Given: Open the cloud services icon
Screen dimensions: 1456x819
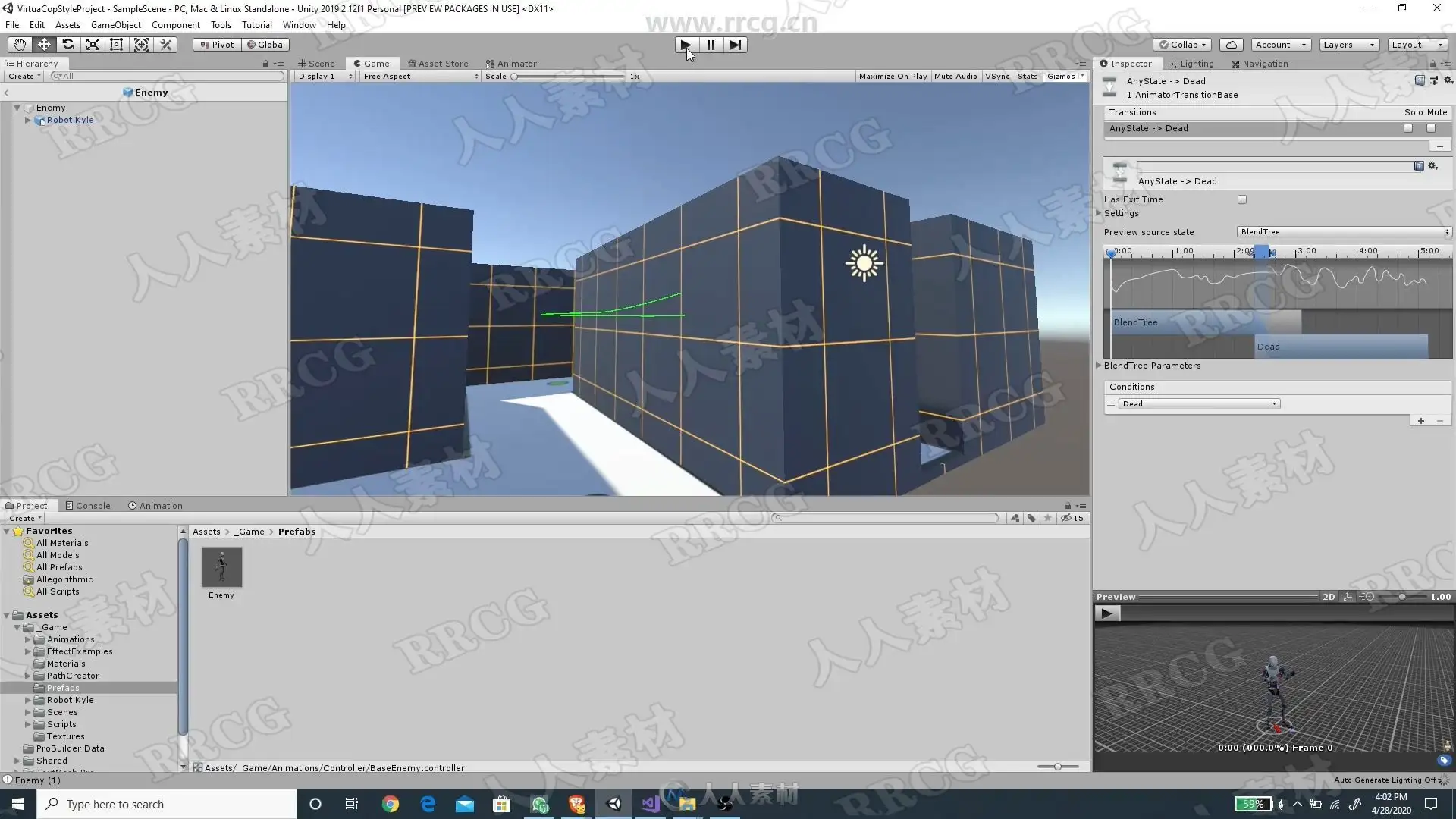Looking at the screenshot, I should pyautogui.click(x=1232, y=45).
